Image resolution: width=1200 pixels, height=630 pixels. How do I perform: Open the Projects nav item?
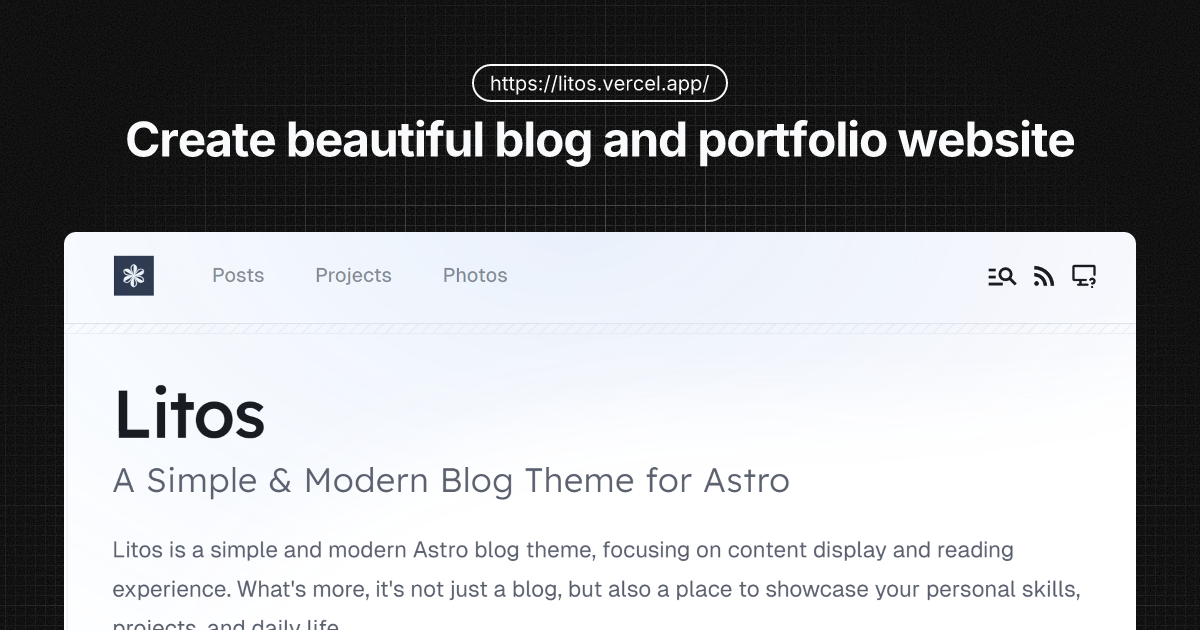tap(353, 275)
